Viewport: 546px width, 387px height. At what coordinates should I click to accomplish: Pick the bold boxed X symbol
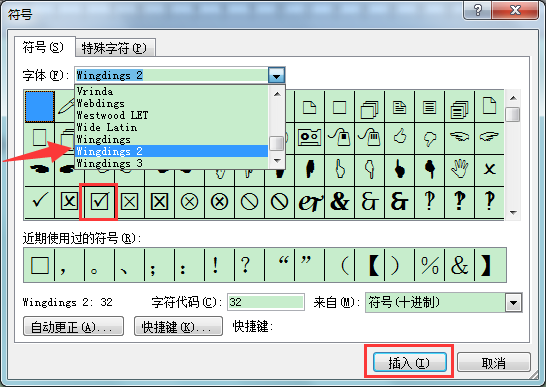point(159,202)
